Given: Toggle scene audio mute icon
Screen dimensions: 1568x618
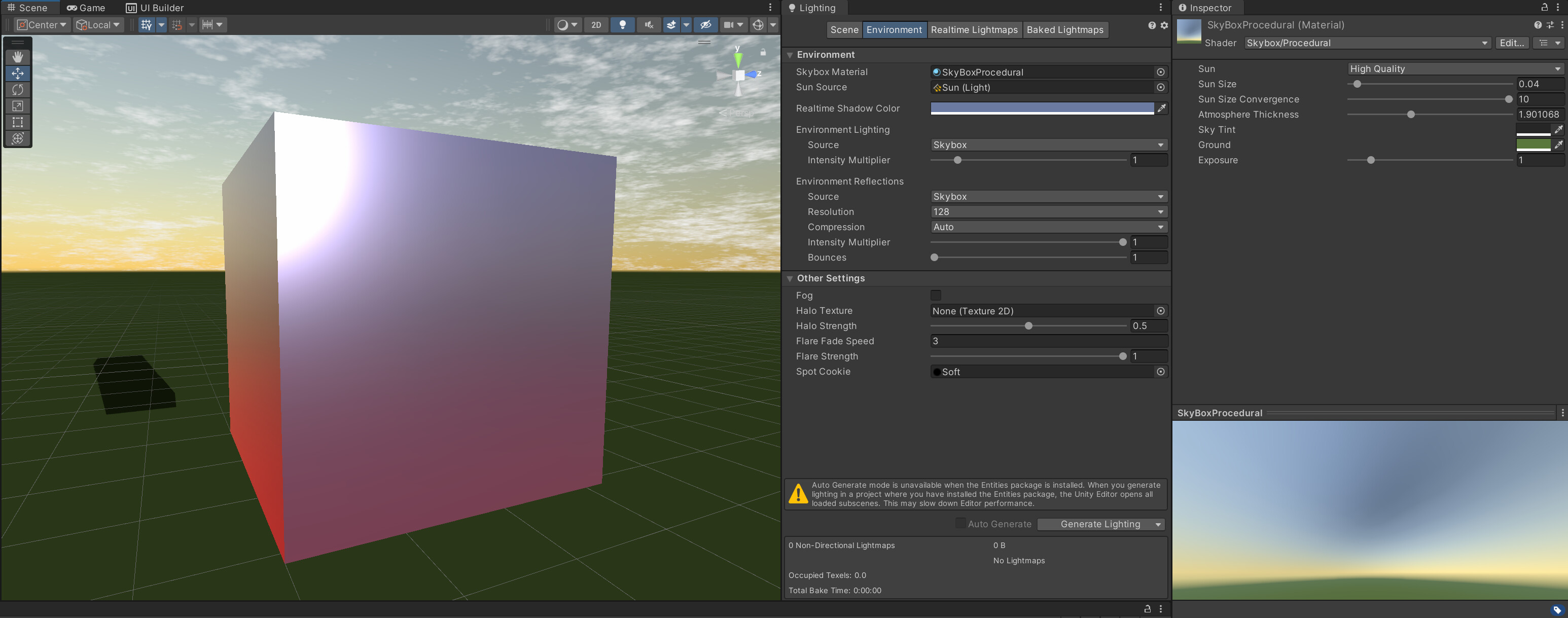Looking at the screenshot, I should coord(649,25).
